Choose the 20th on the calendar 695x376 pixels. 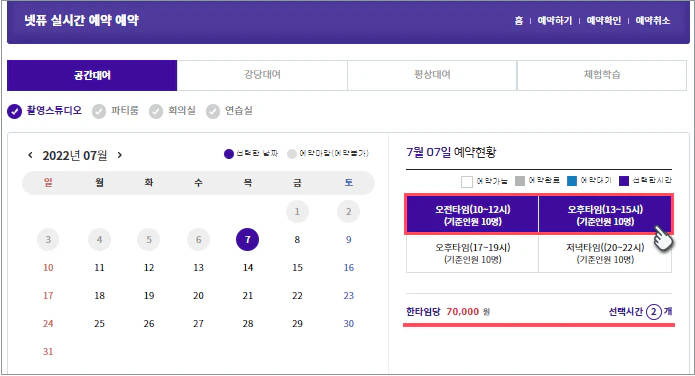[x=198, y=295]
